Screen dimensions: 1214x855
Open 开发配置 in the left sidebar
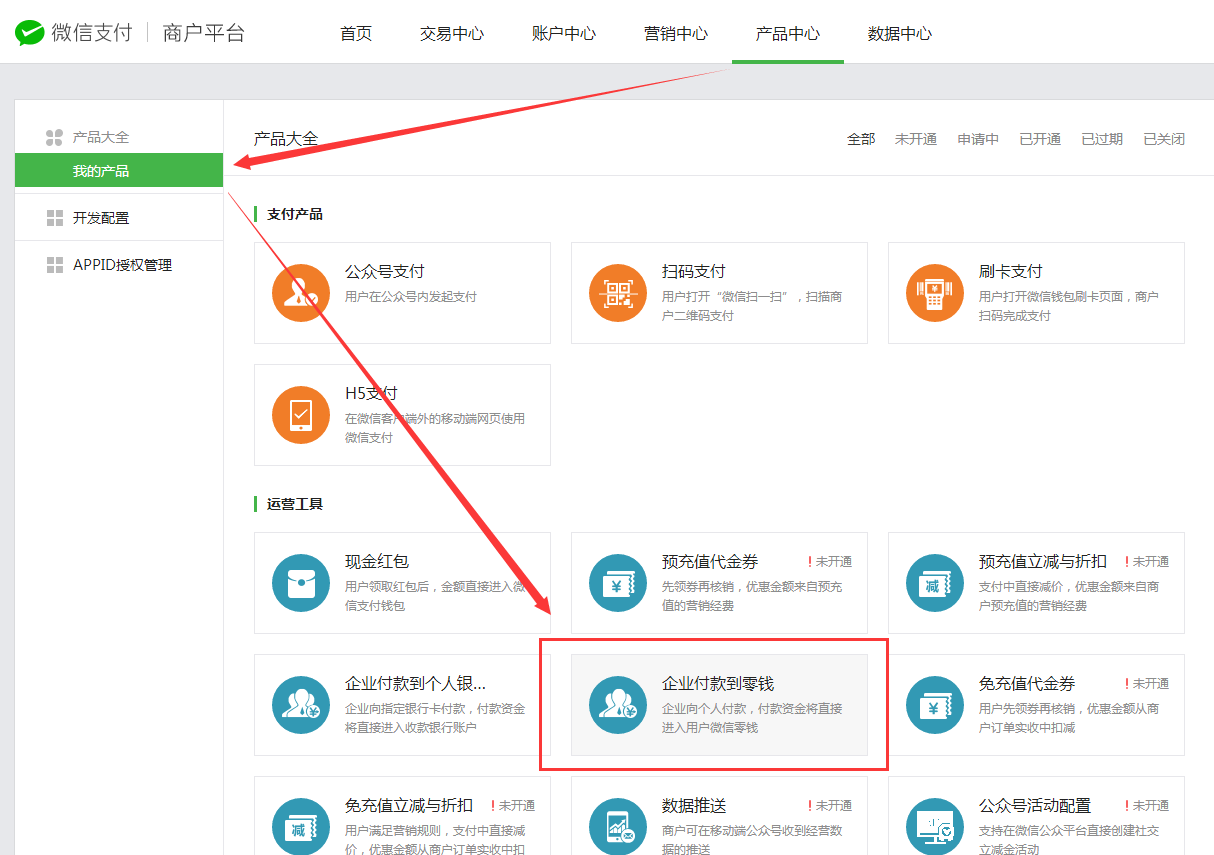click(101, 218)
